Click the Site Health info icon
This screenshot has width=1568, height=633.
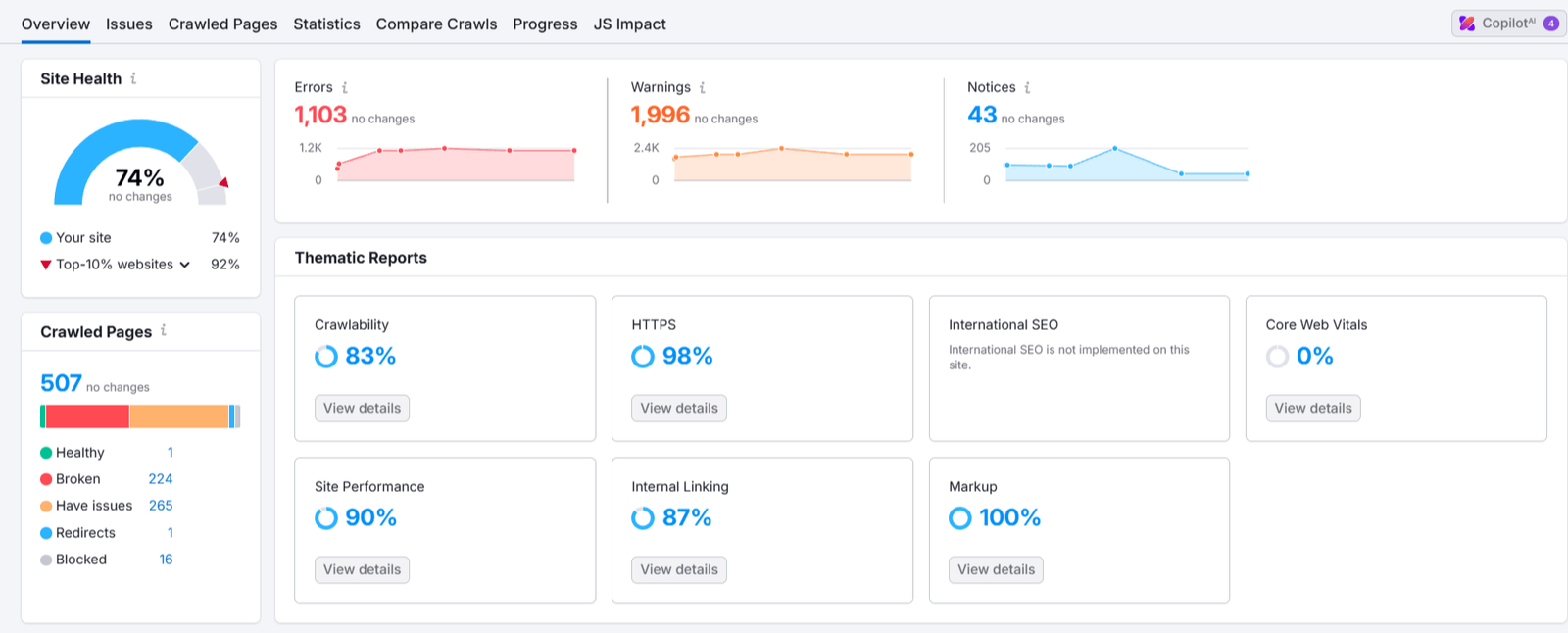[x=133, y=78]
